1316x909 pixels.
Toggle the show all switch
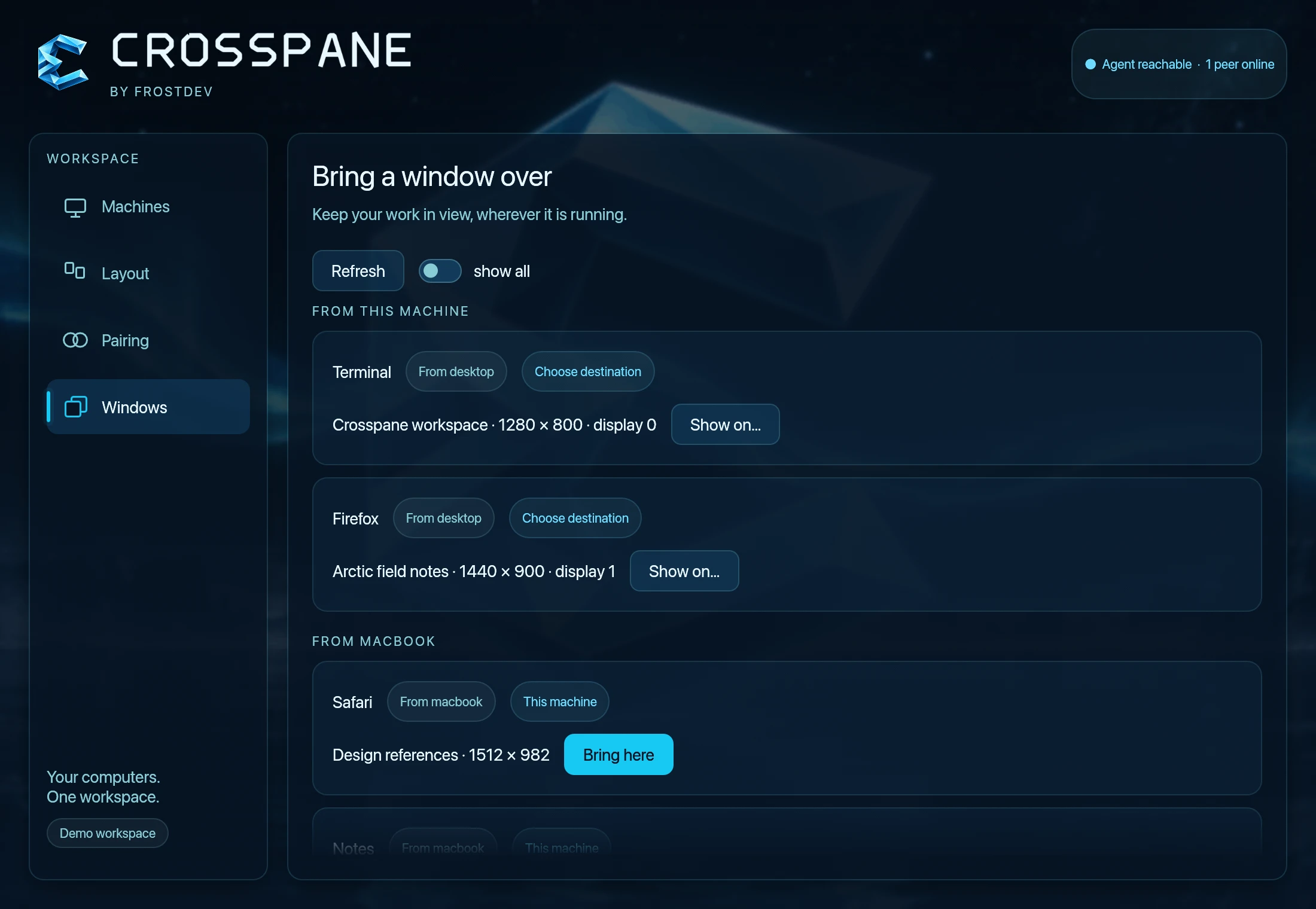click(440, 271)
